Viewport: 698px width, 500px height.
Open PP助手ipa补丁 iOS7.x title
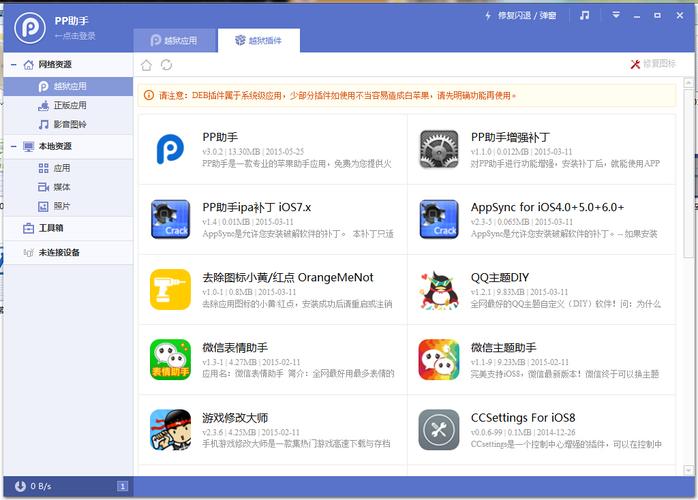tap(256, 207)
